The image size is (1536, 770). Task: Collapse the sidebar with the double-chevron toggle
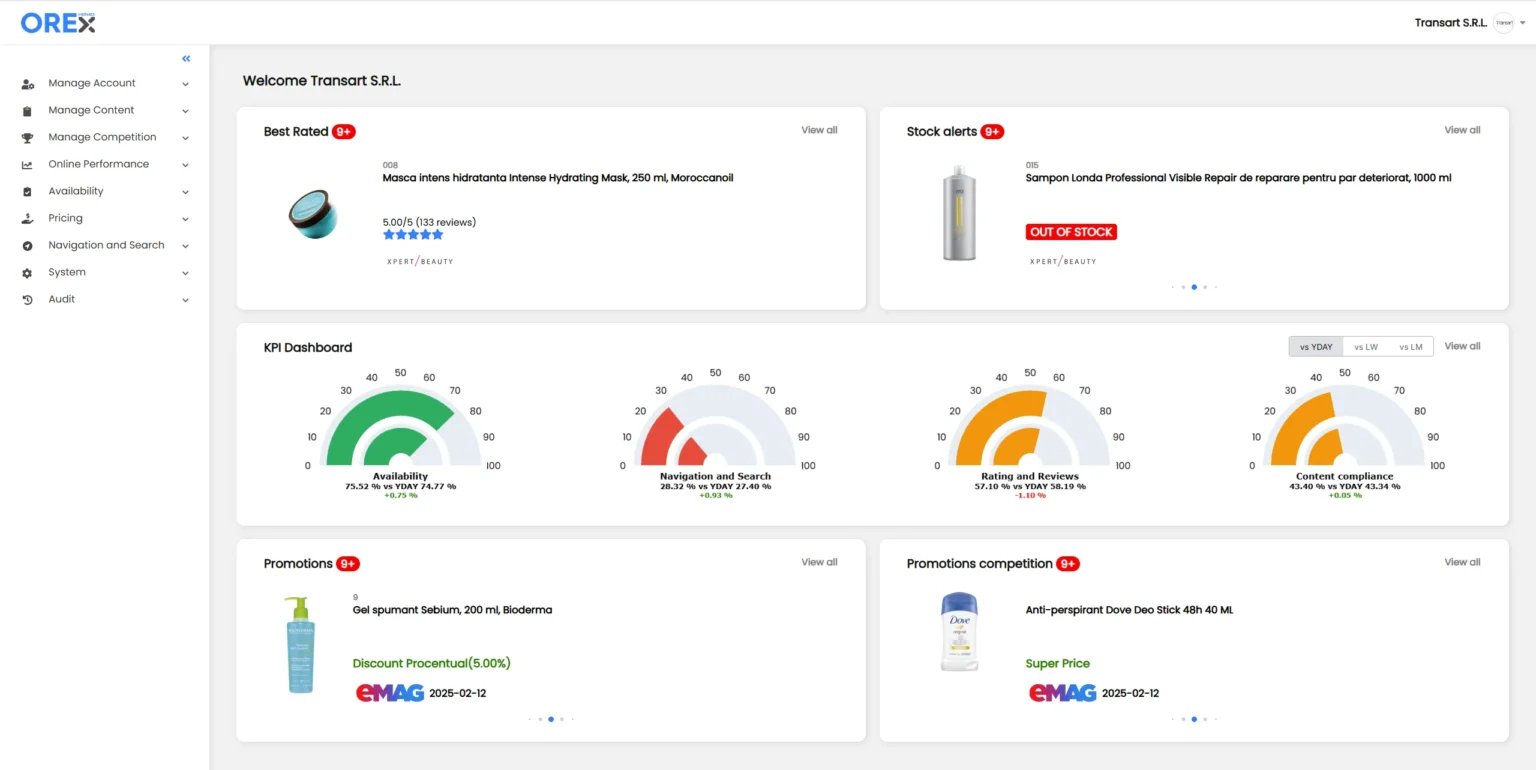coord(185,58)
